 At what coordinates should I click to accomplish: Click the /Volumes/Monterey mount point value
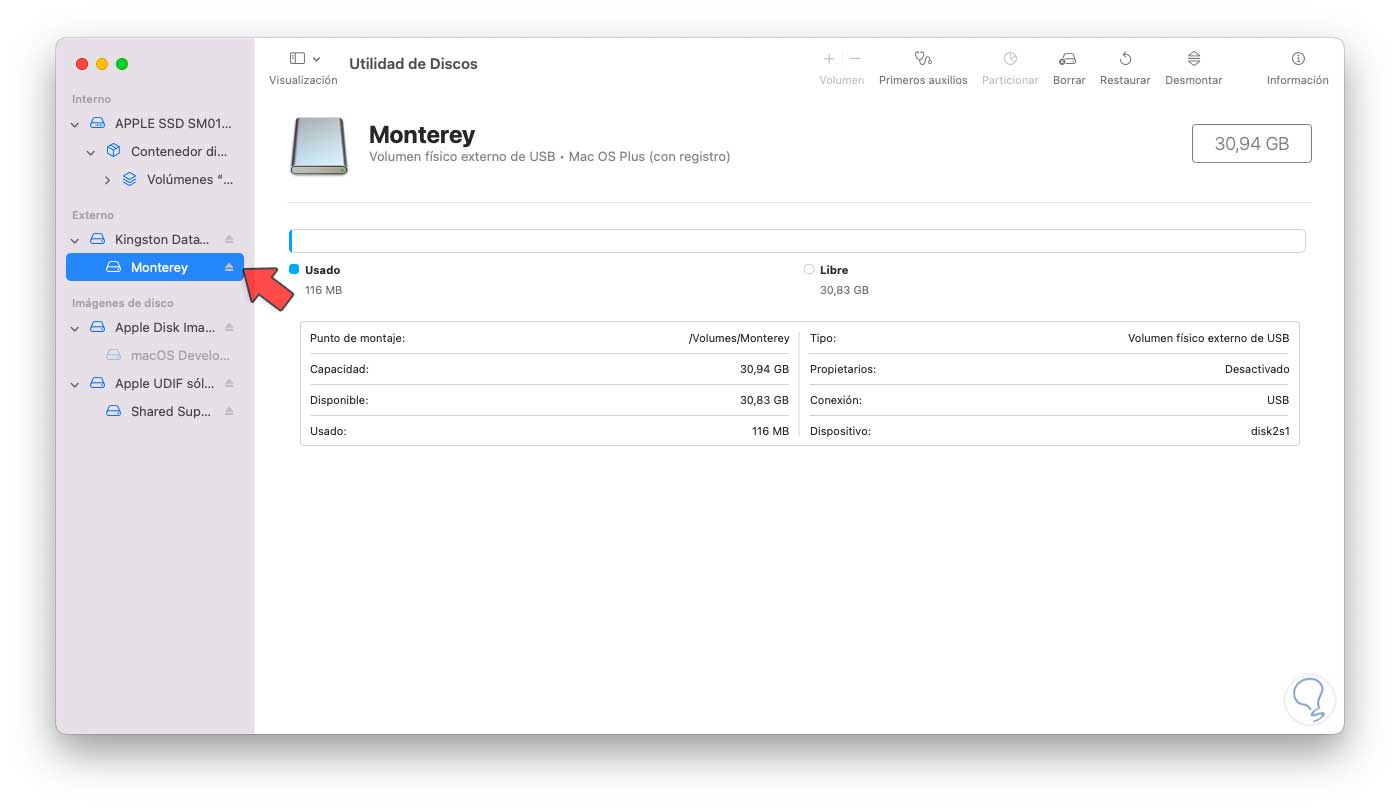pyautogui.click(x=739, y=338)
